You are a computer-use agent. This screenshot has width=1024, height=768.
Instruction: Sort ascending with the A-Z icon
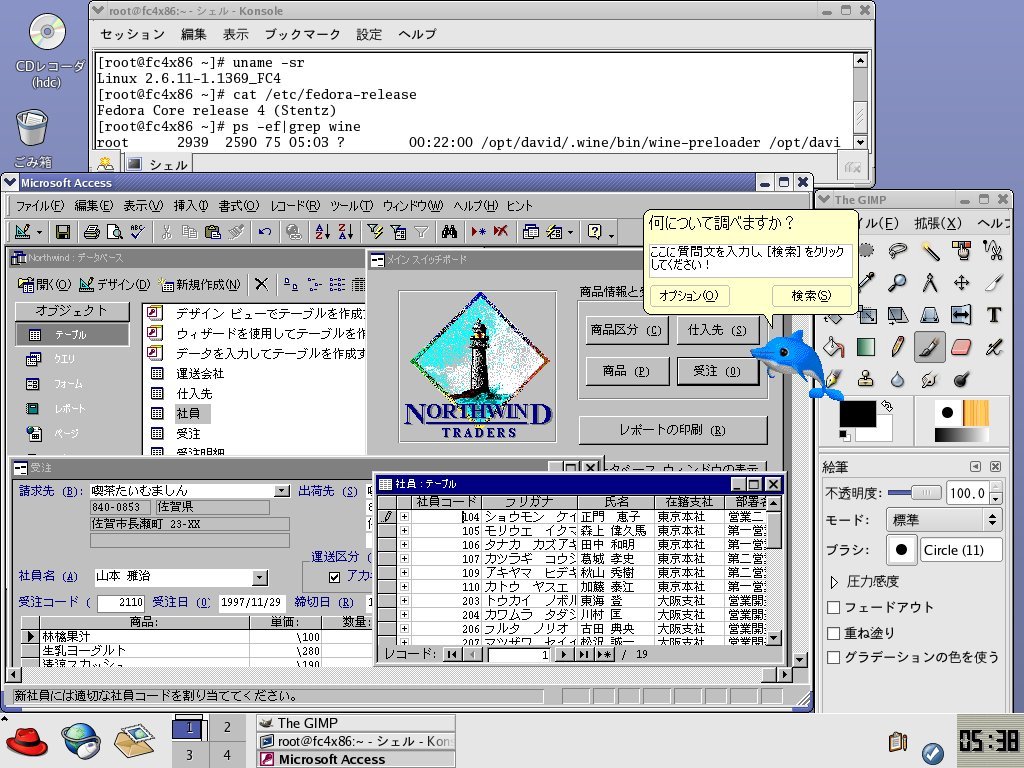(x=322, y=232)
